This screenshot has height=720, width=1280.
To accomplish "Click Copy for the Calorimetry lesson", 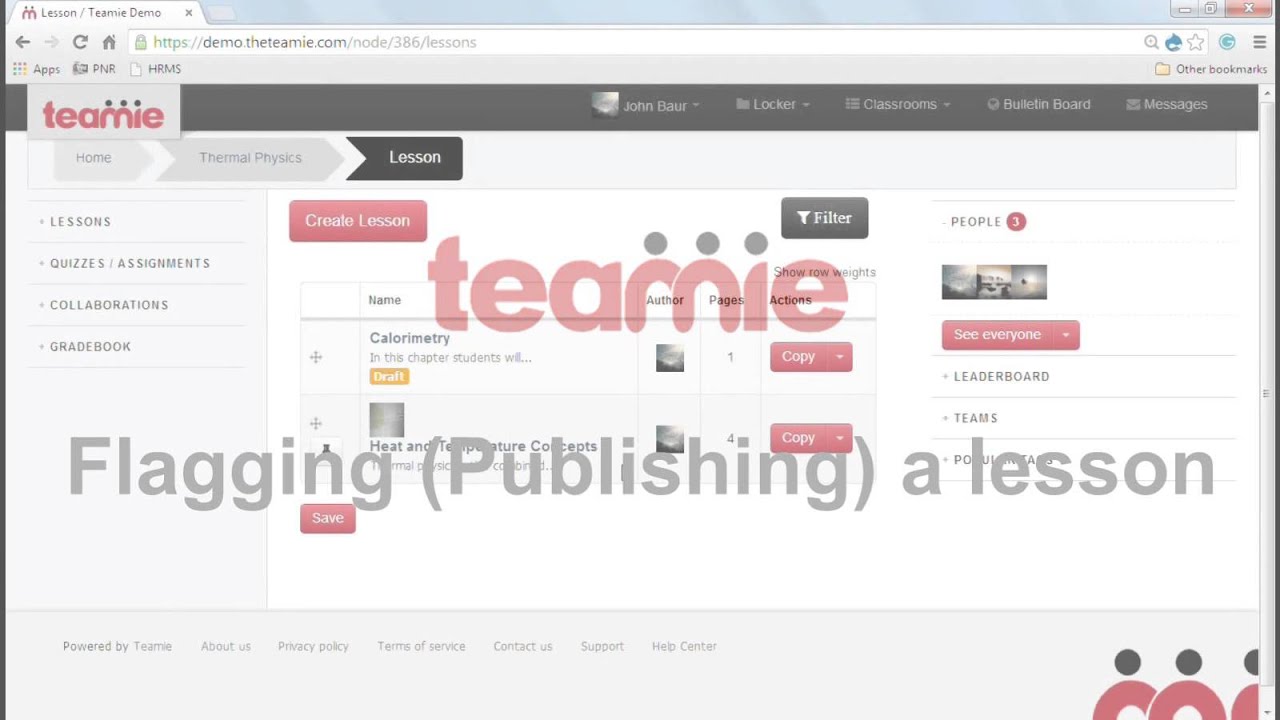I will tap(798, 357).
